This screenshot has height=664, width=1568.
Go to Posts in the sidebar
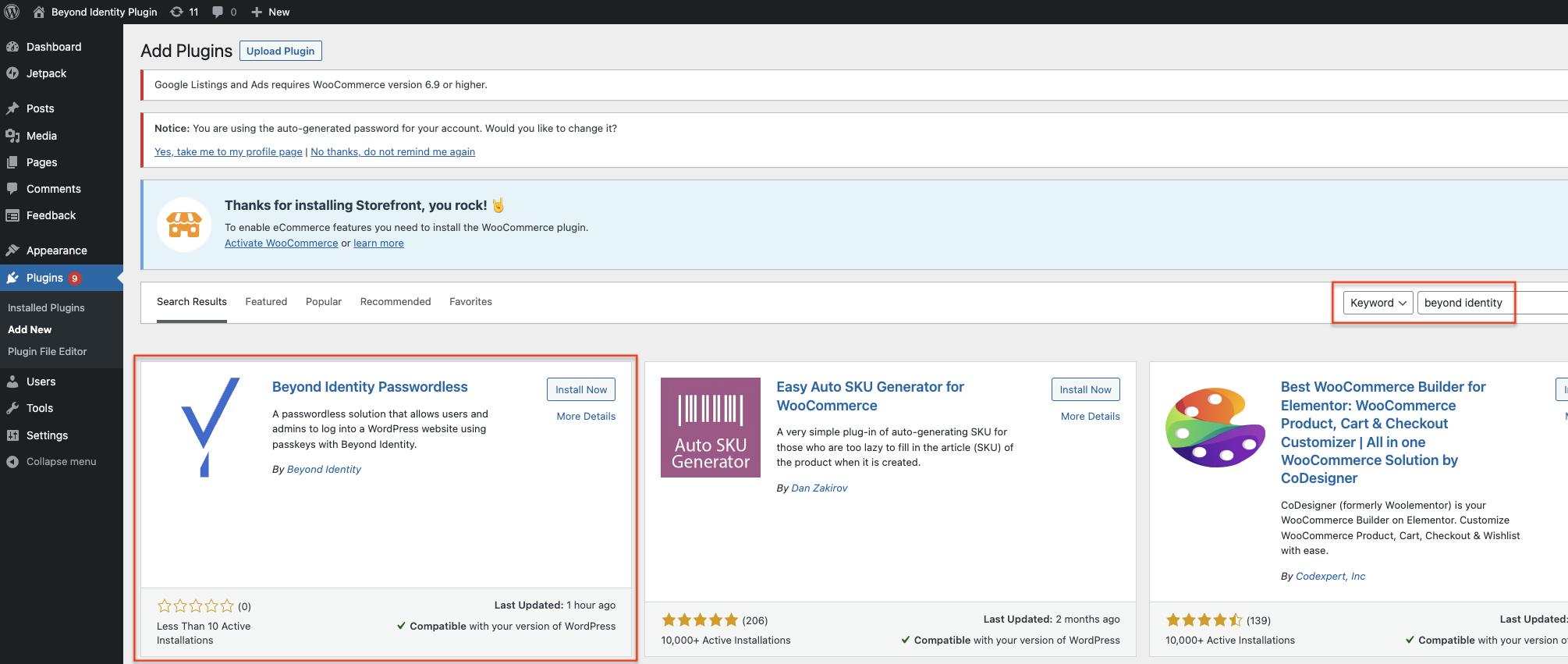coord(41,108)
